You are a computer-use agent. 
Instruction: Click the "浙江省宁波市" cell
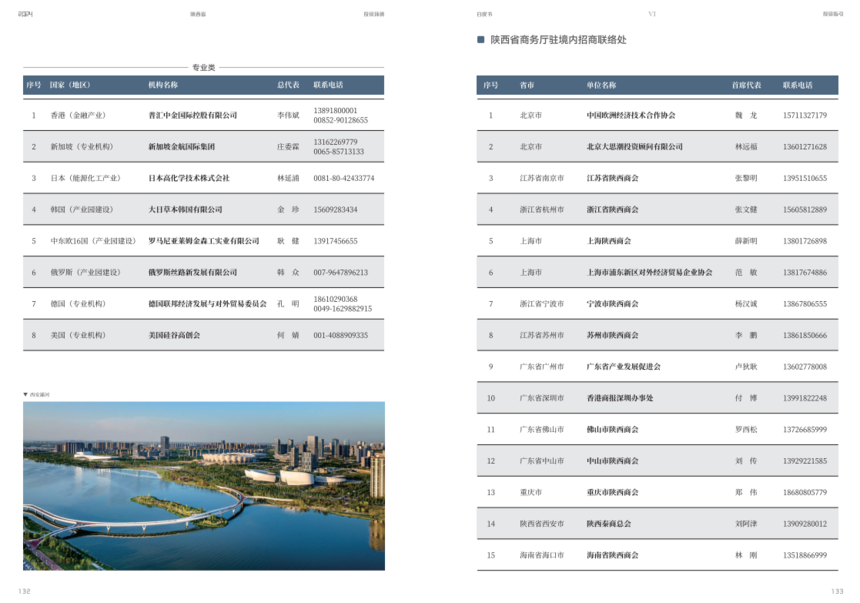[x=542, y=303]
